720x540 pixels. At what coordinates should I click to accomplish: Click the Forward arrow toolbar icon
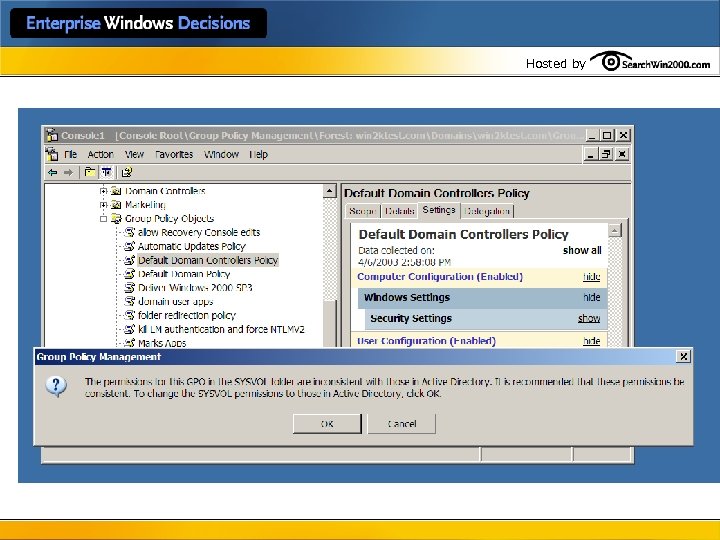pos(68,172)
